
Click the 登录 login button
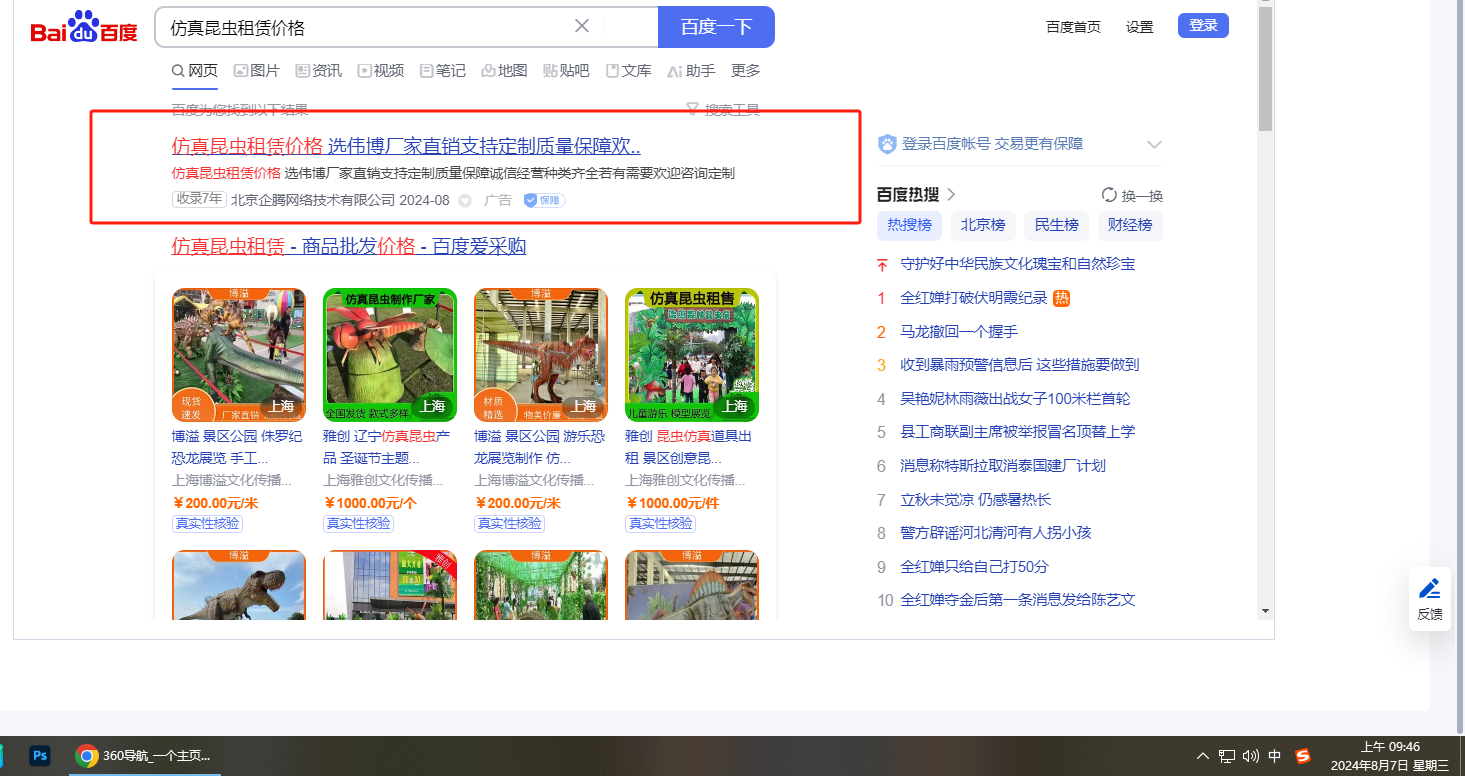point(1203,26)
